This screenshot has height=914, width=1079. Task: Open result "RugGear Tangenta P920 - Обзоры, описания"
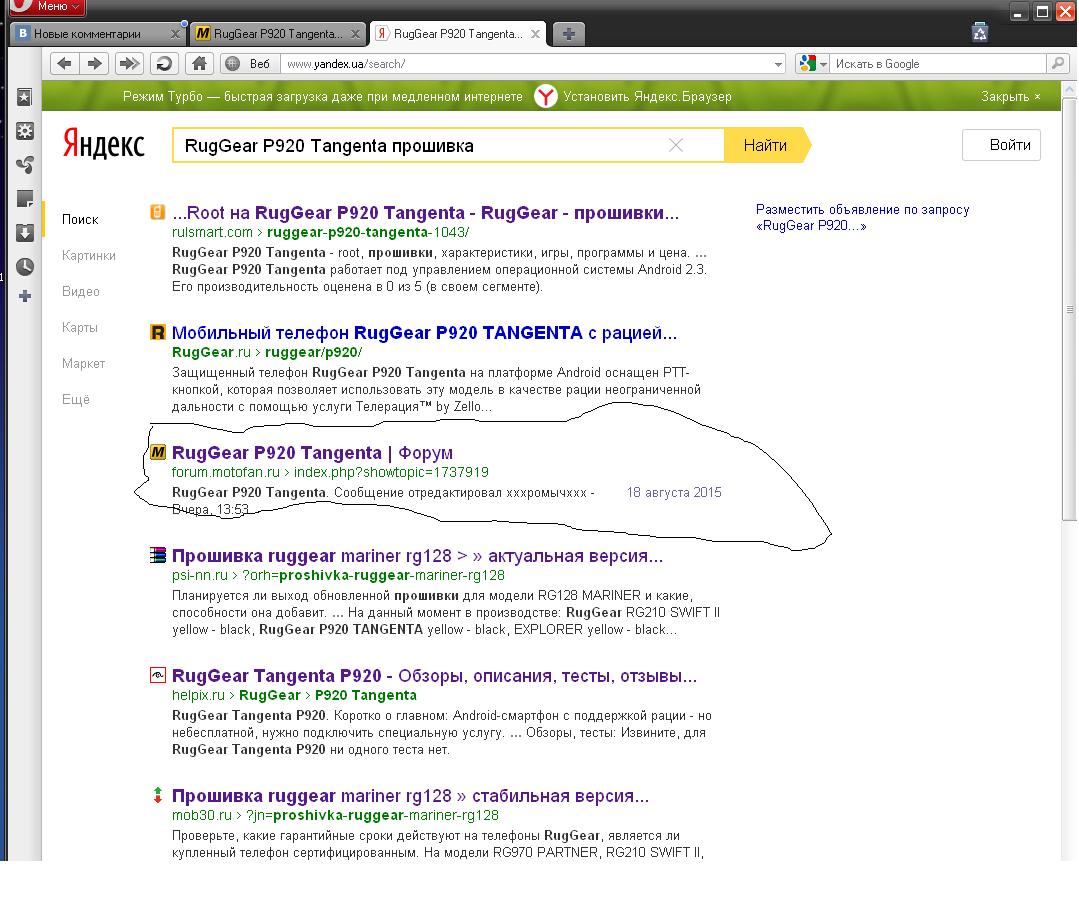point(434,676)
